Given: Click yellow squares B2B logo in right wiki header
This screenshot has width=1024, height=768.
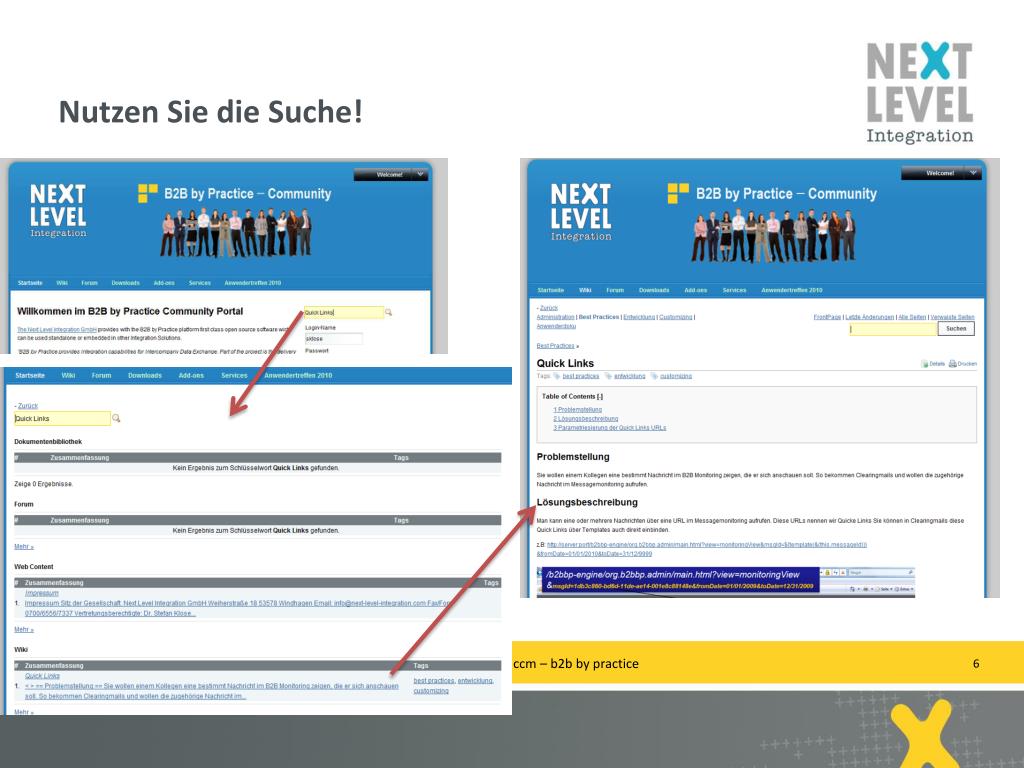Looking at the screenshot, I should 678,193.
